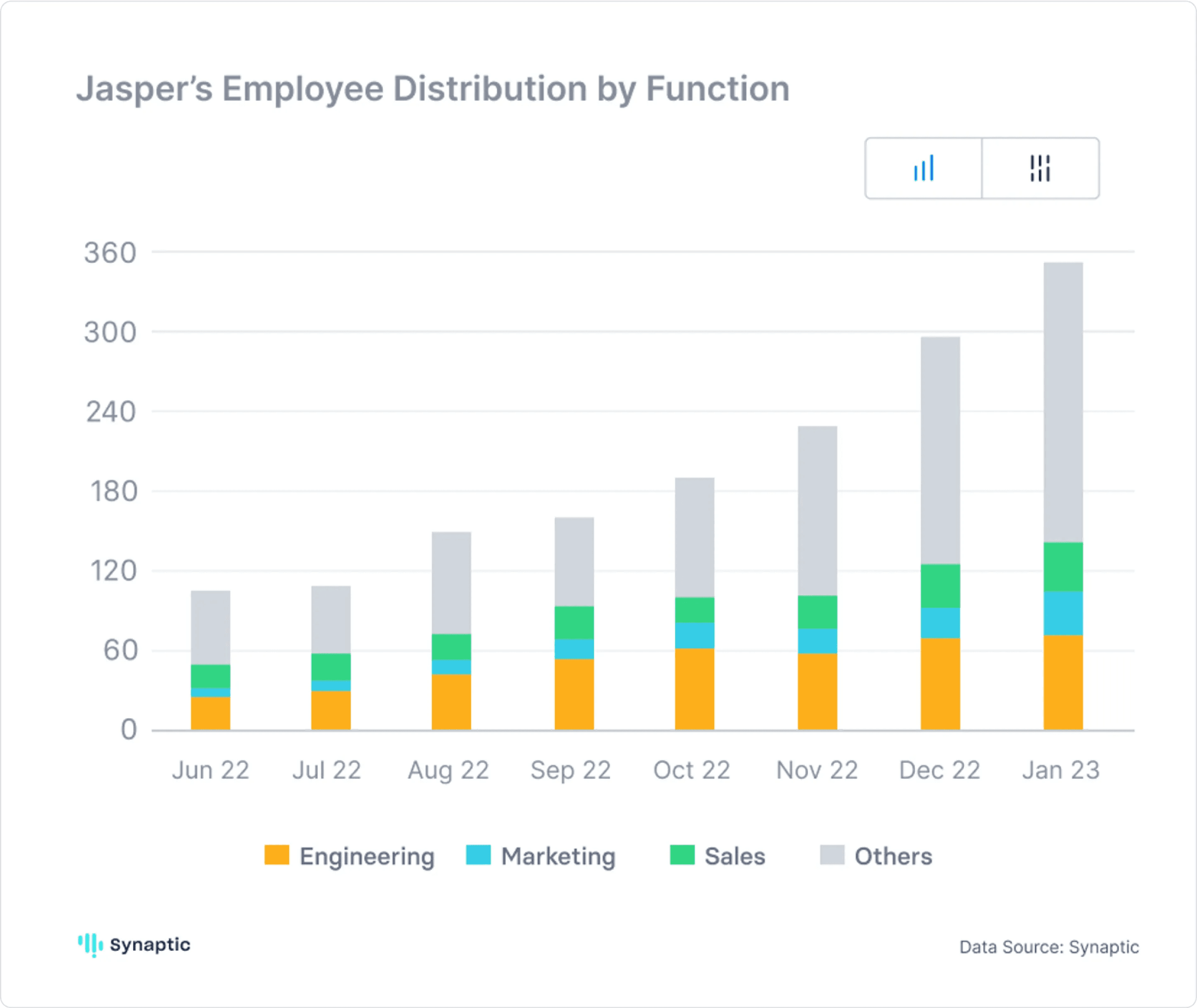Click the chart title text

click(x=433, y=89)
